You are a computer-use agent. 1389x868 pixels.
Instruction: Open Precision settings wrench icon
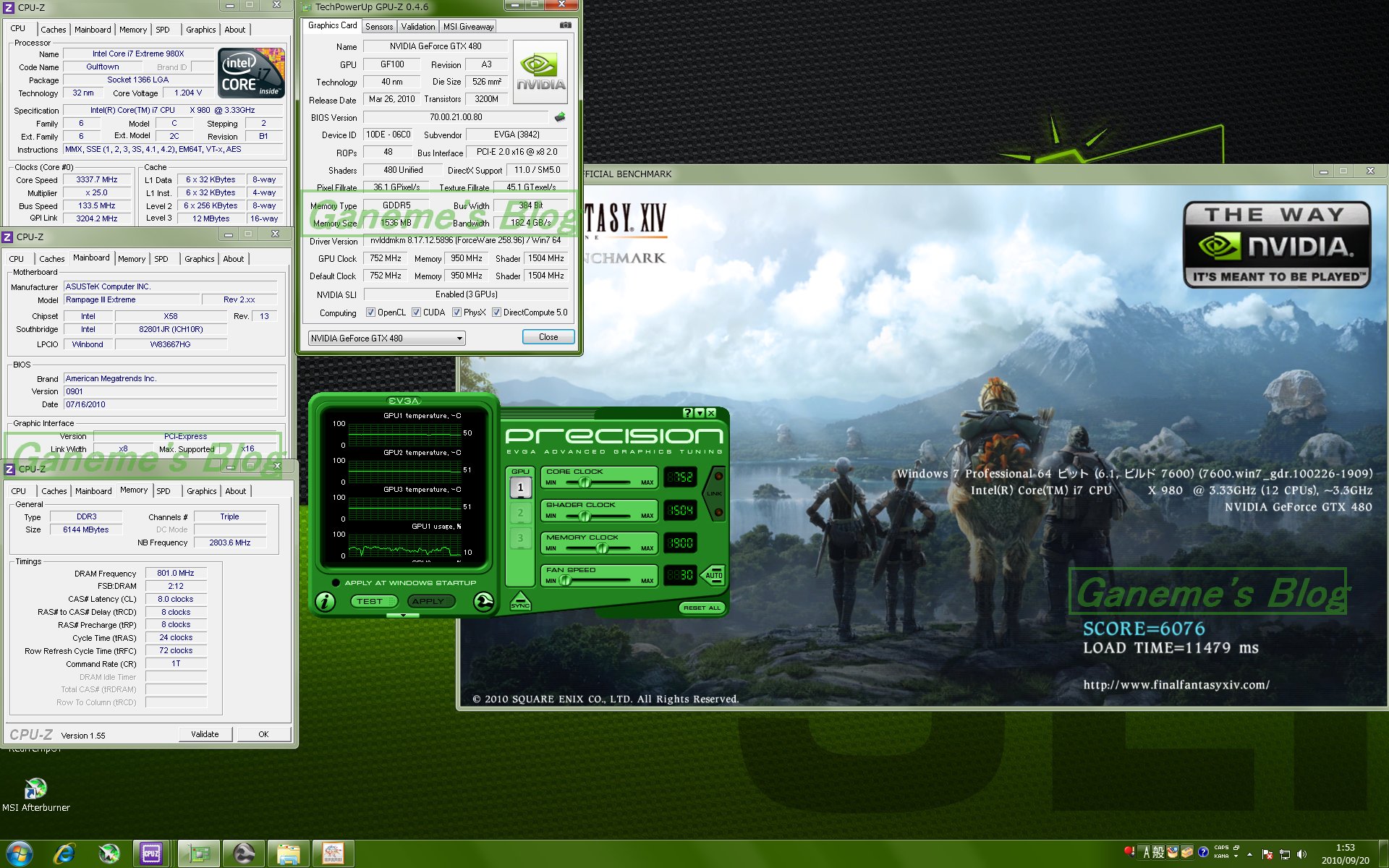pos(483,601)
